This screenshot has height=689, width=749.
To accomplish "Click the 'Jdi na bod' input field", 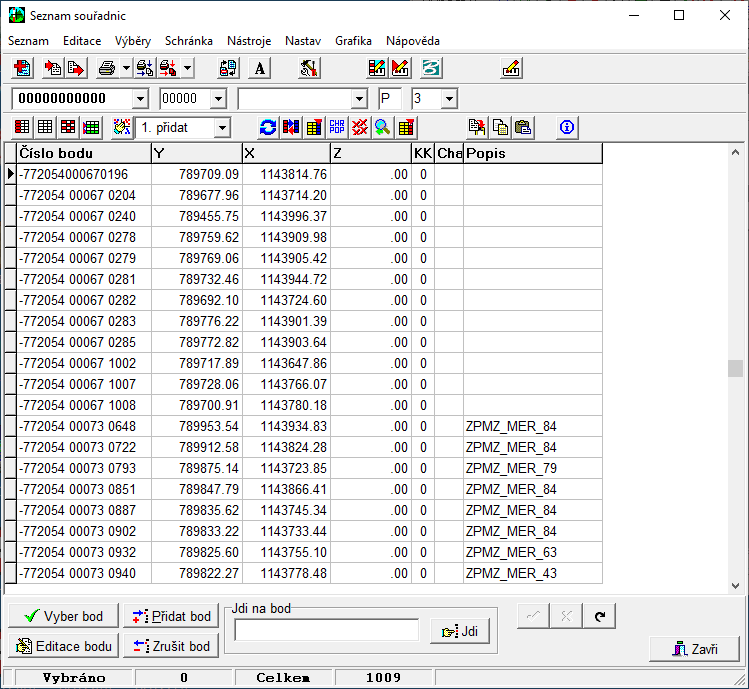I will [x=326, y=630].
